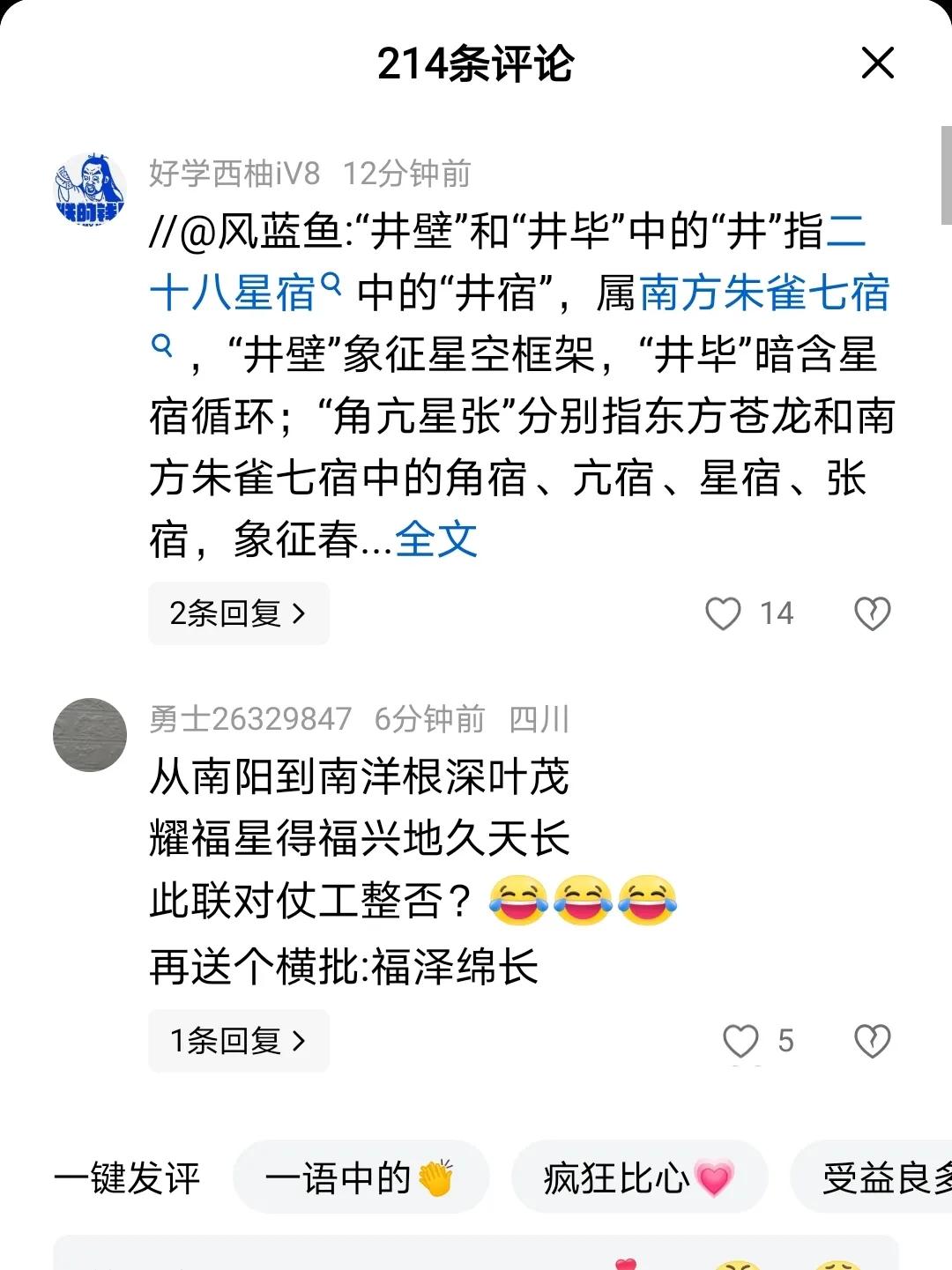Close the 214 comments panel
Viewport: 952px width, 1270px height.
tap(877, 63)
